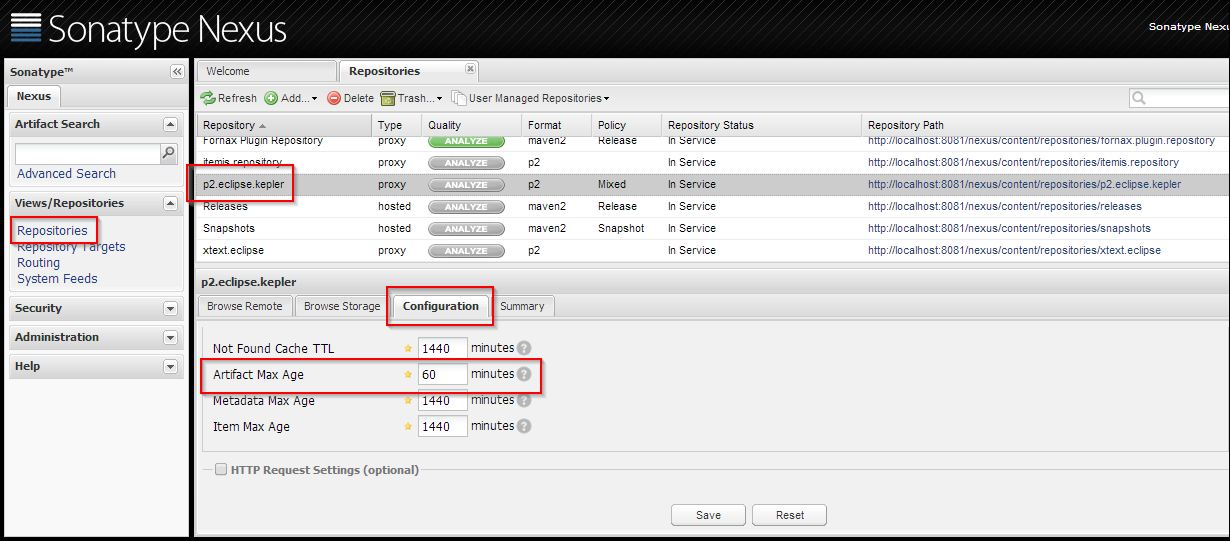The width and height of the screenshot is (1230, 541).
Task: Switch to the Welcome tab
Action: click(266, 71)
